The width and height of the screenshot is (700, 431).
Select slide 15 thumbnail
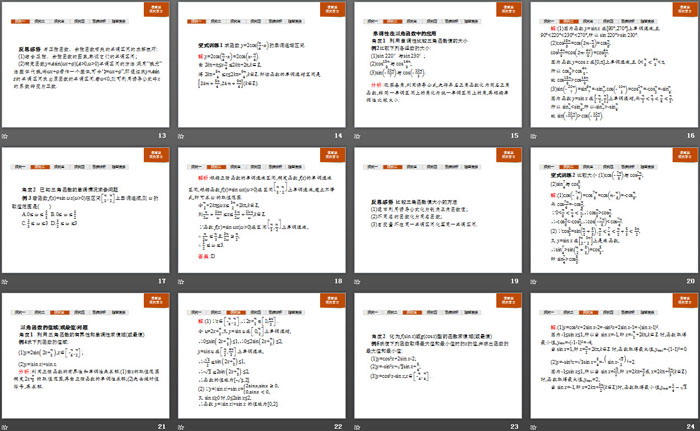tap(436, 64)
